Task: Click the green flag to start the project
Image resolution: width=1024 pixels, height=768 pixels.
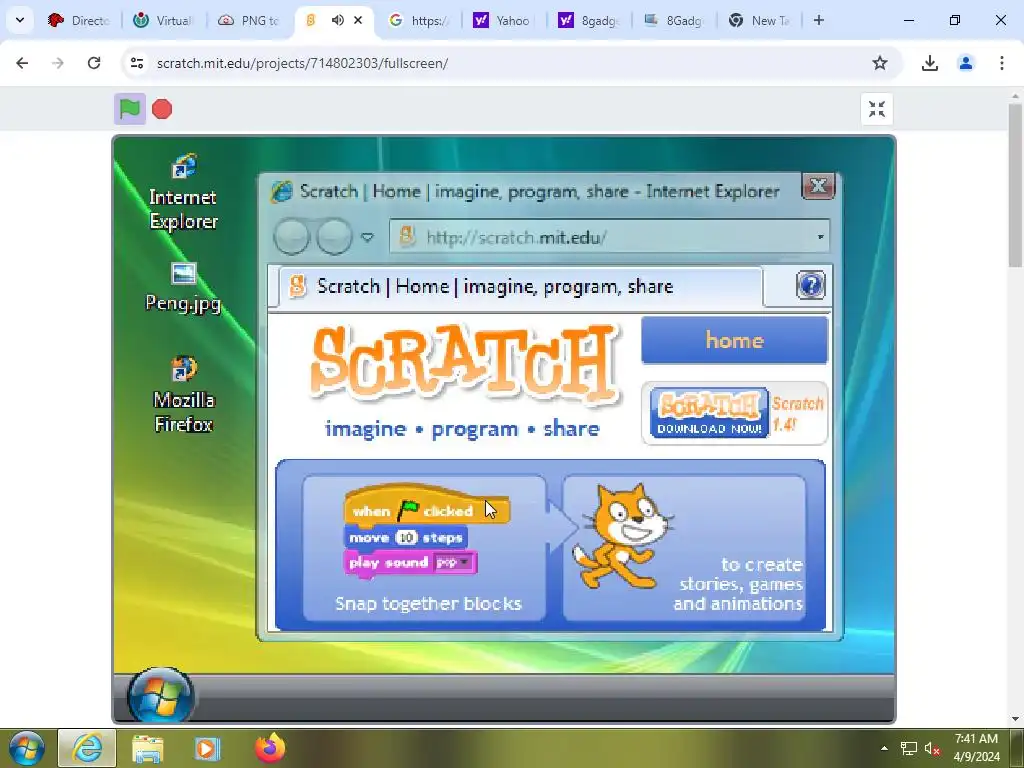Action: pyautogui.click(x=129, y=109)
